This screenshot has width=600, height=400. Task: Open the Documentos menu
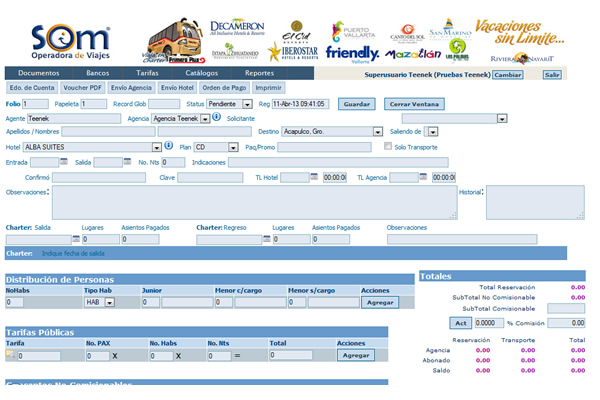[x=38, y=73]
